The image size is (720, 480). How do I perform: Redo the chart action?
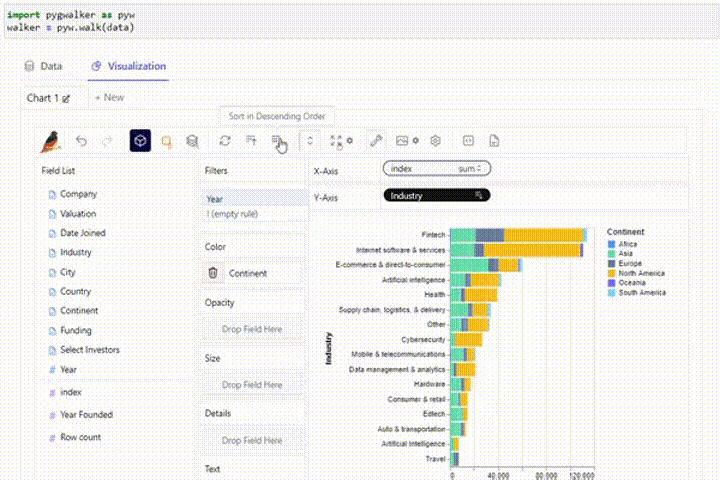[x=107, y=141]
